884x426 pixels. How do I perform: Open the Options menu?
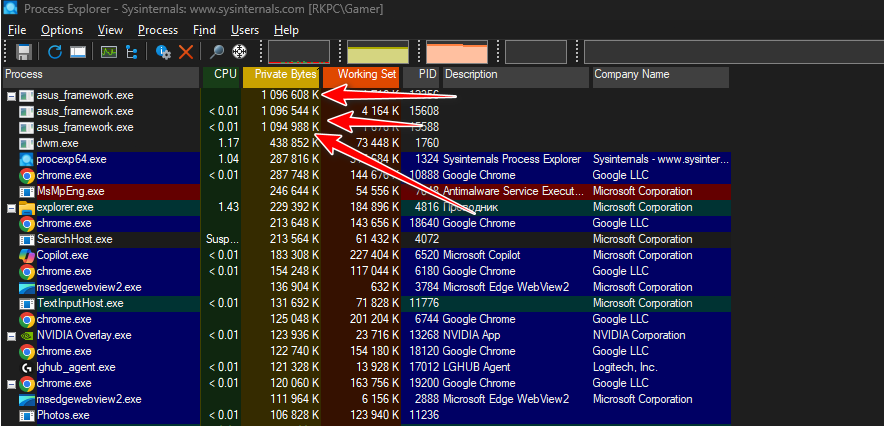pos(62,30)
